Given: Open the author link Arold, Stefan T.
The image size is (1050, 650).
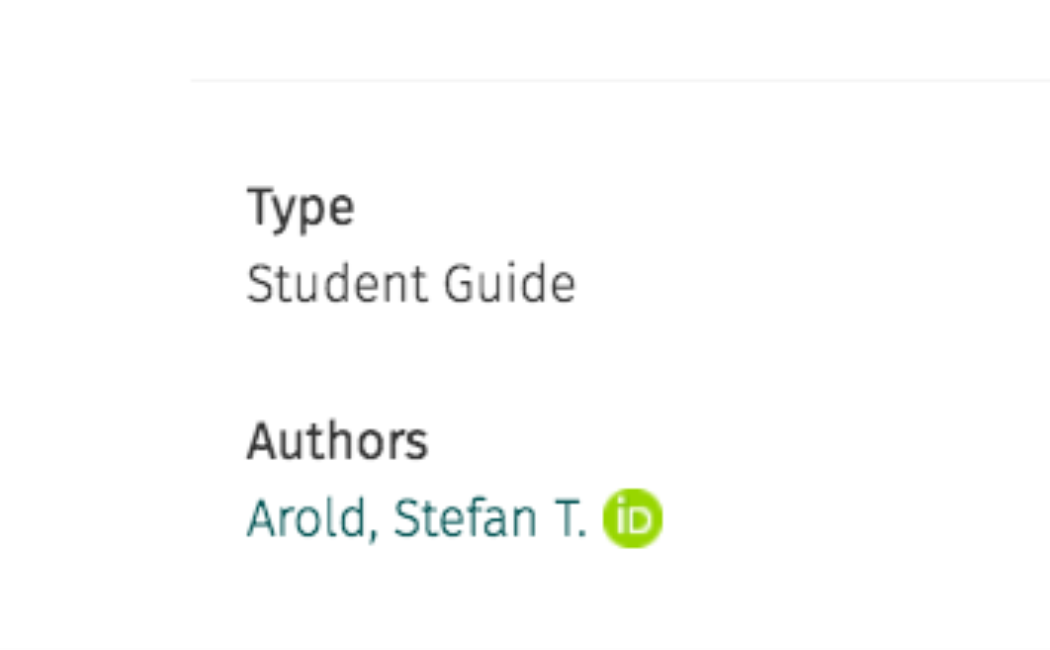Looking at the screenshot, I should point(416,519).
